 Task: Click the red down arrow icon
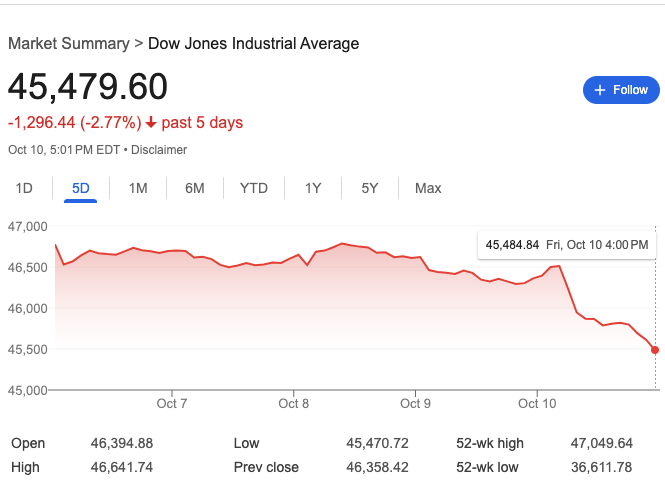pos(151,123)
